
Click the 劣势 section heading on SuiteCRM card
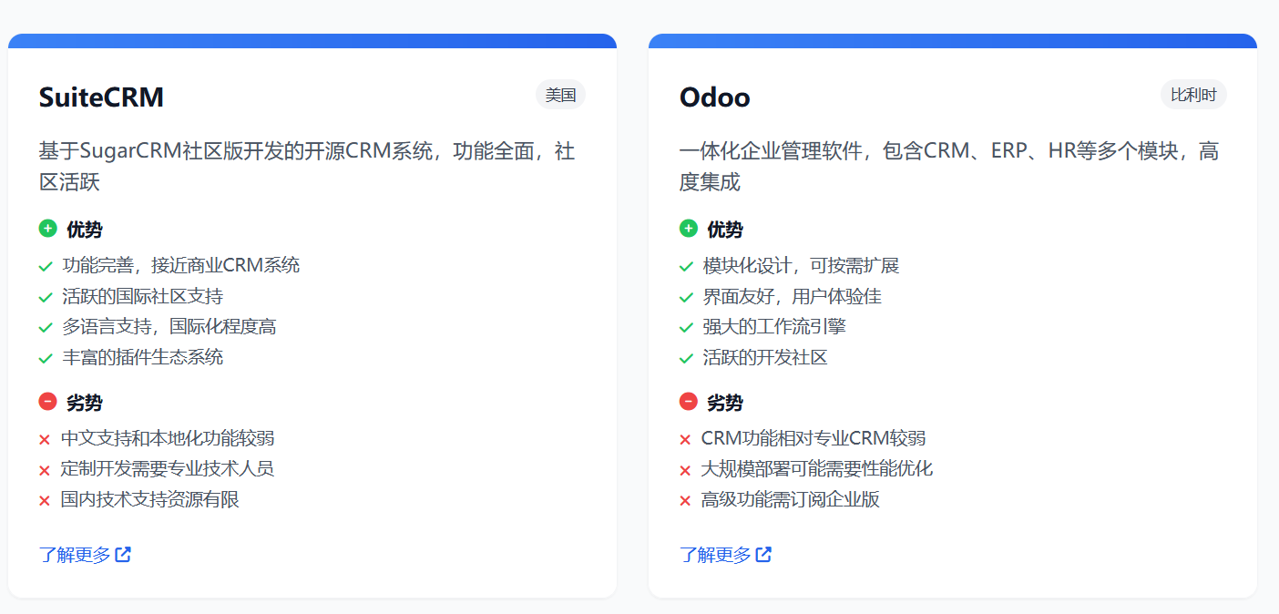point(82,401)
